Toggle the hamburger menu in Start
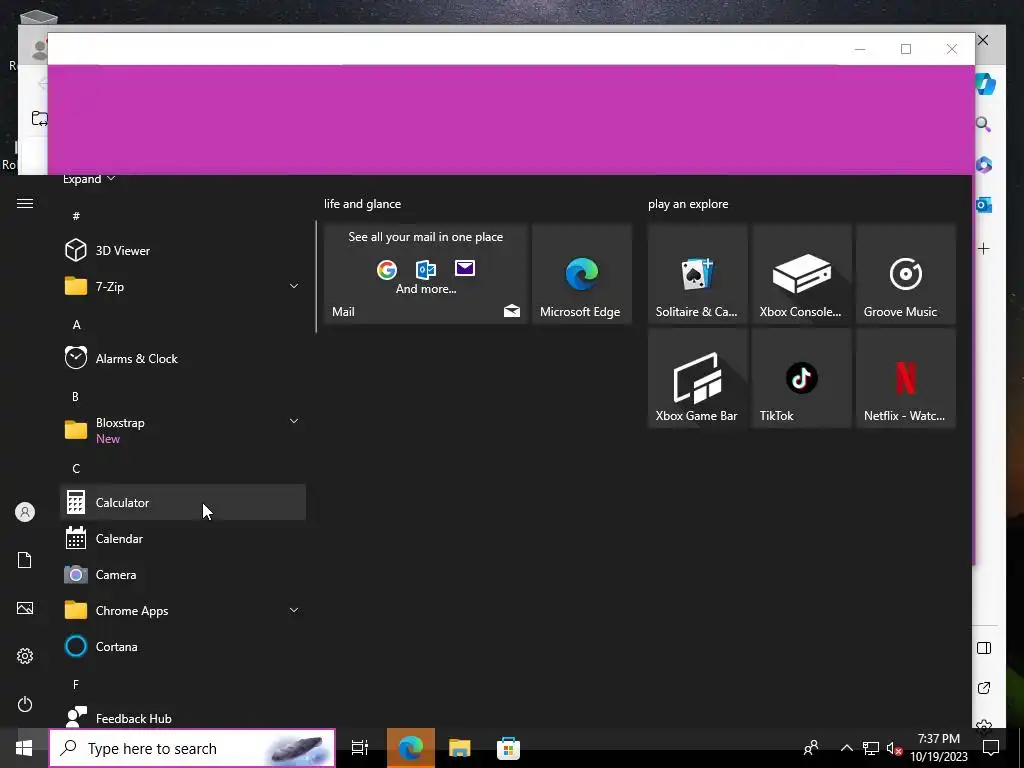1024x768 pixels. pos(25,204)
